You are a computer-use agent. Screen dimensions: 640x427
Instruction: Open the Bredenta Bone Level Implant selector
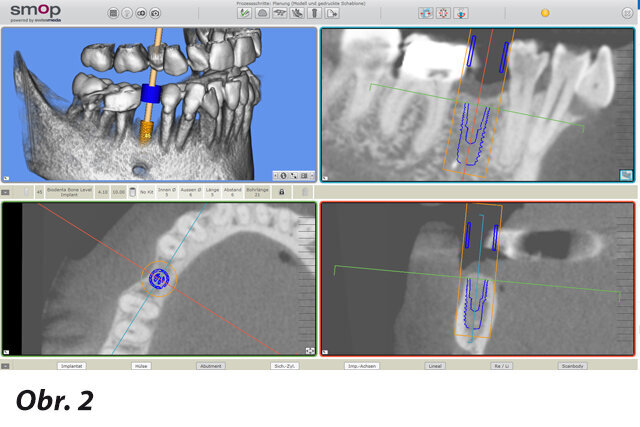(69, 190)
